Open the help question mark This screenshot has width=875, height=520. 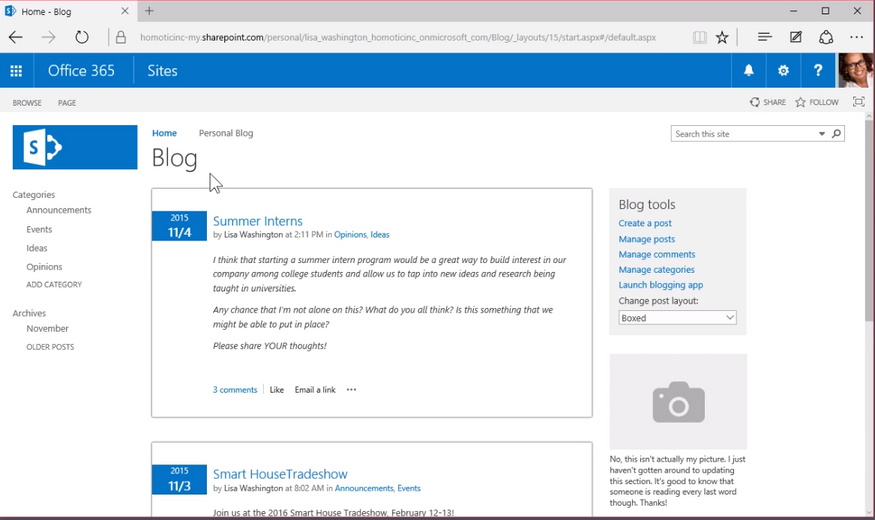click(x=818, y=70)
